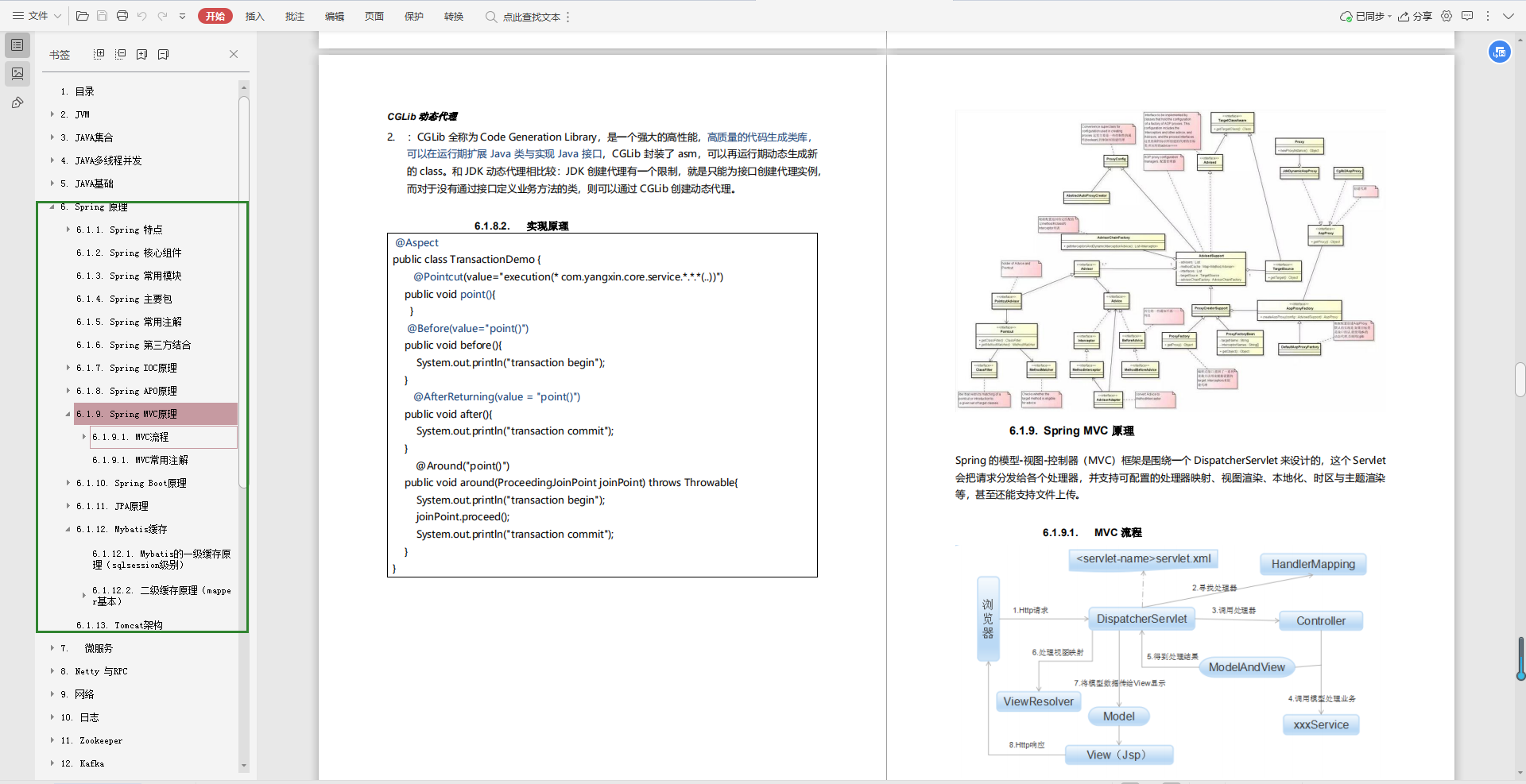The width and height of the screenshot is (1526, 784).
Task: Expand the 6.1.12.2 二级缓存原理 bookmark
Action: (x=84, y=595)
